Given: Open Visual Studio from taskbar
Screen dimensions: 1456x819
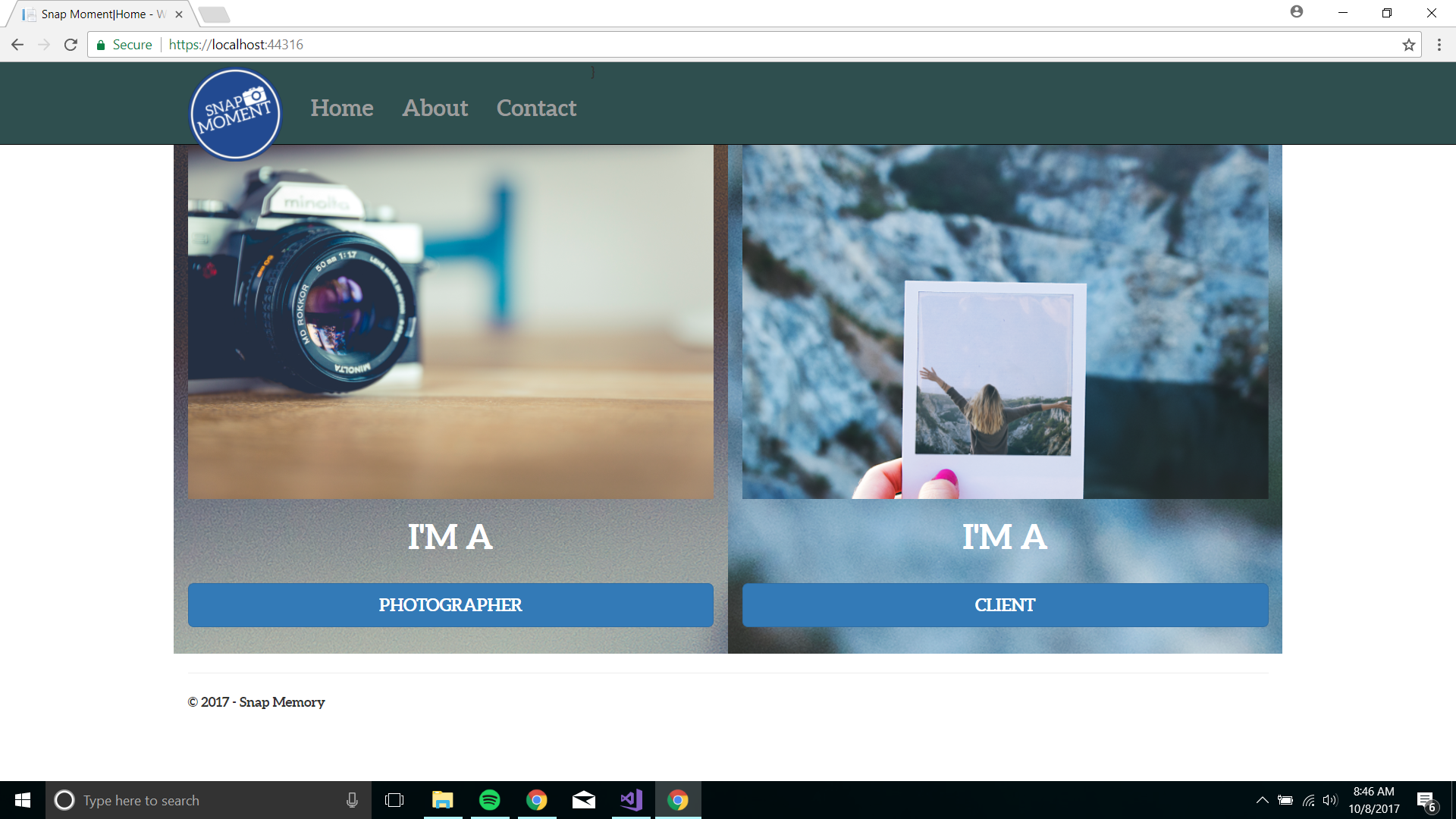Looking at the screenshot, I should (631, 800).
